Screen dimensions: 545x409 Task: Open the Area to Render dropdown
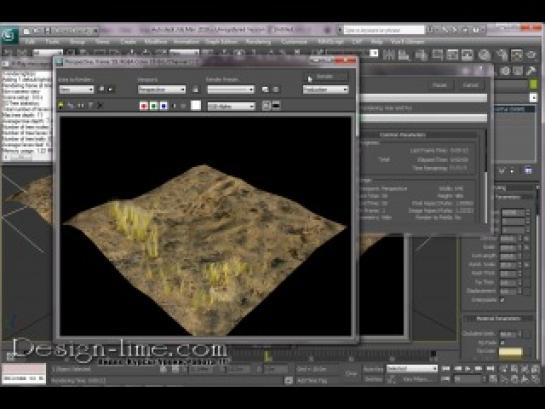[76, 90]
